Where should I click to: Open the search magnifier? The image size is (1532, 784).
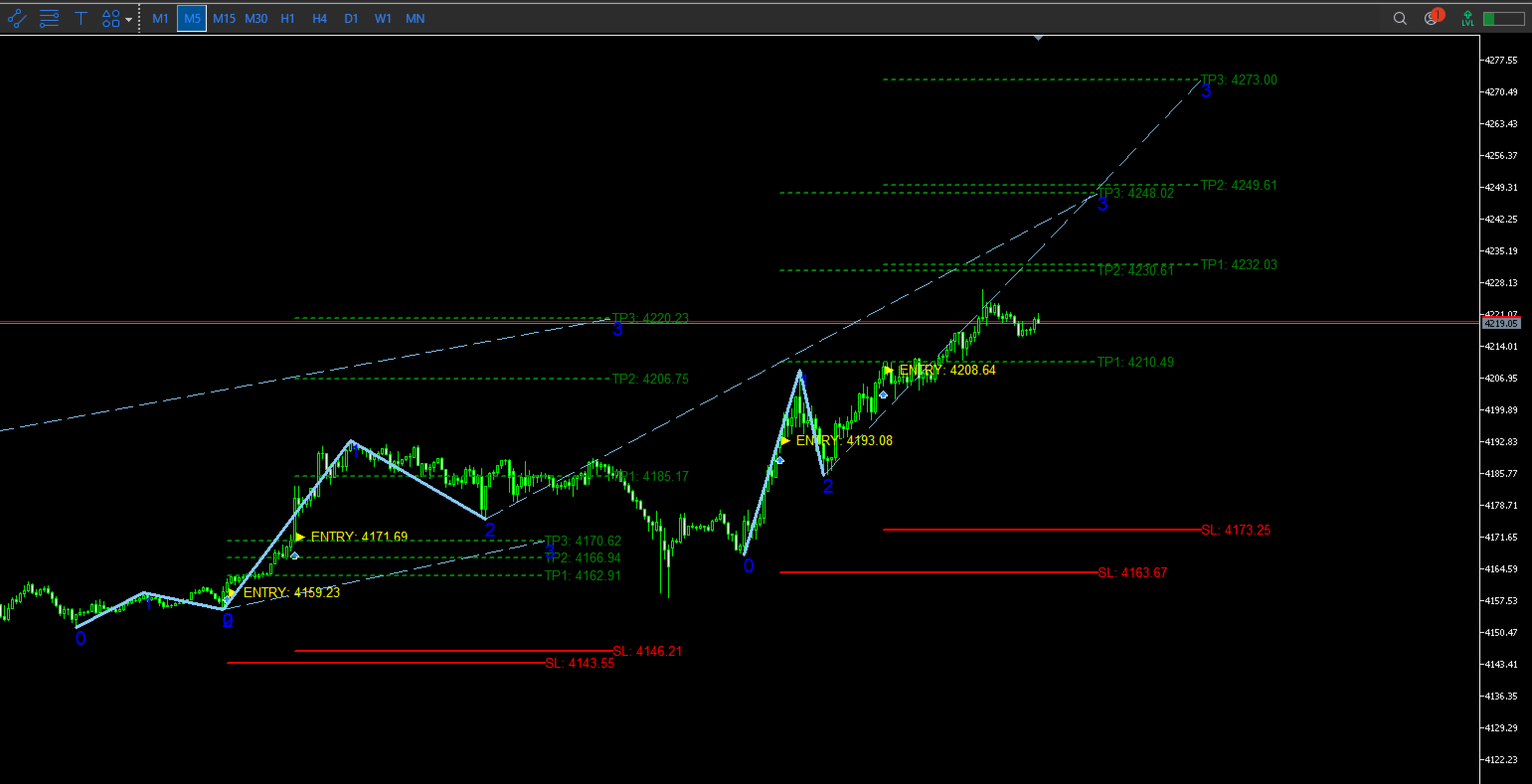(x=1400, y=18)
